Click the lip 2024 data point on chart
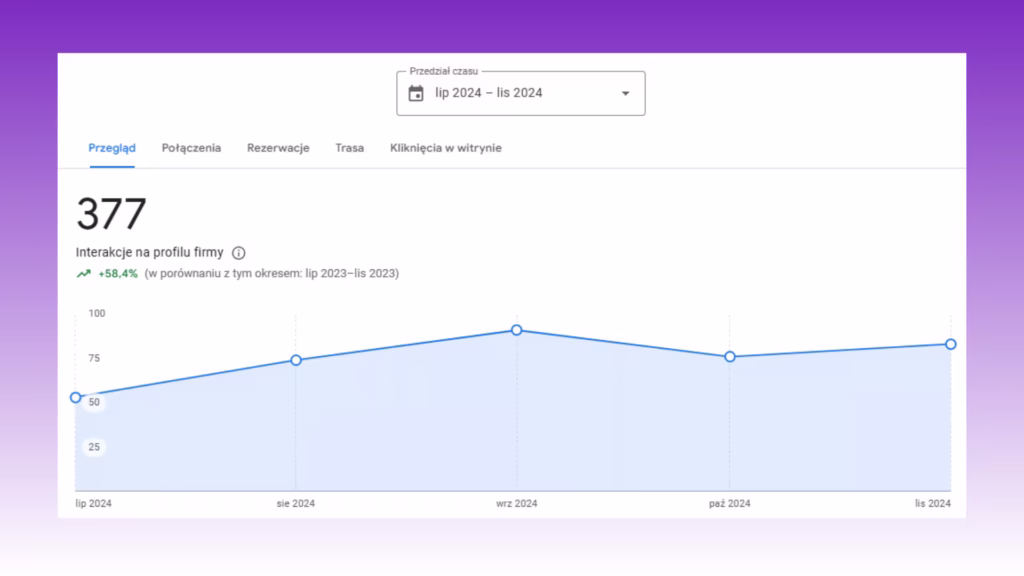The image size is (1024, 576). pos(76,397)
